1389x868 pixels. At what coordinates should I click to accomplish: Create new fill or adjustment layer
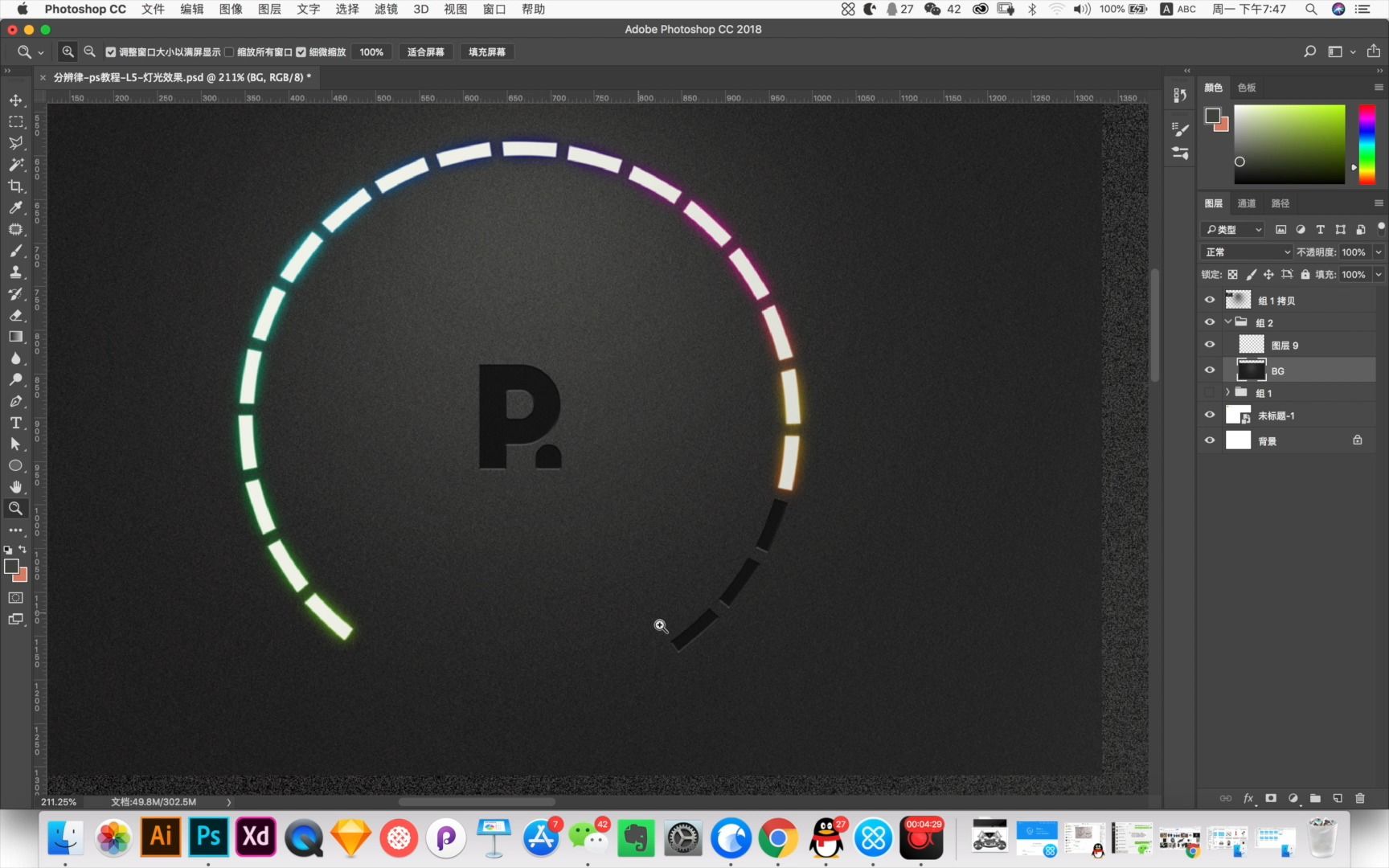point(1293,798)
